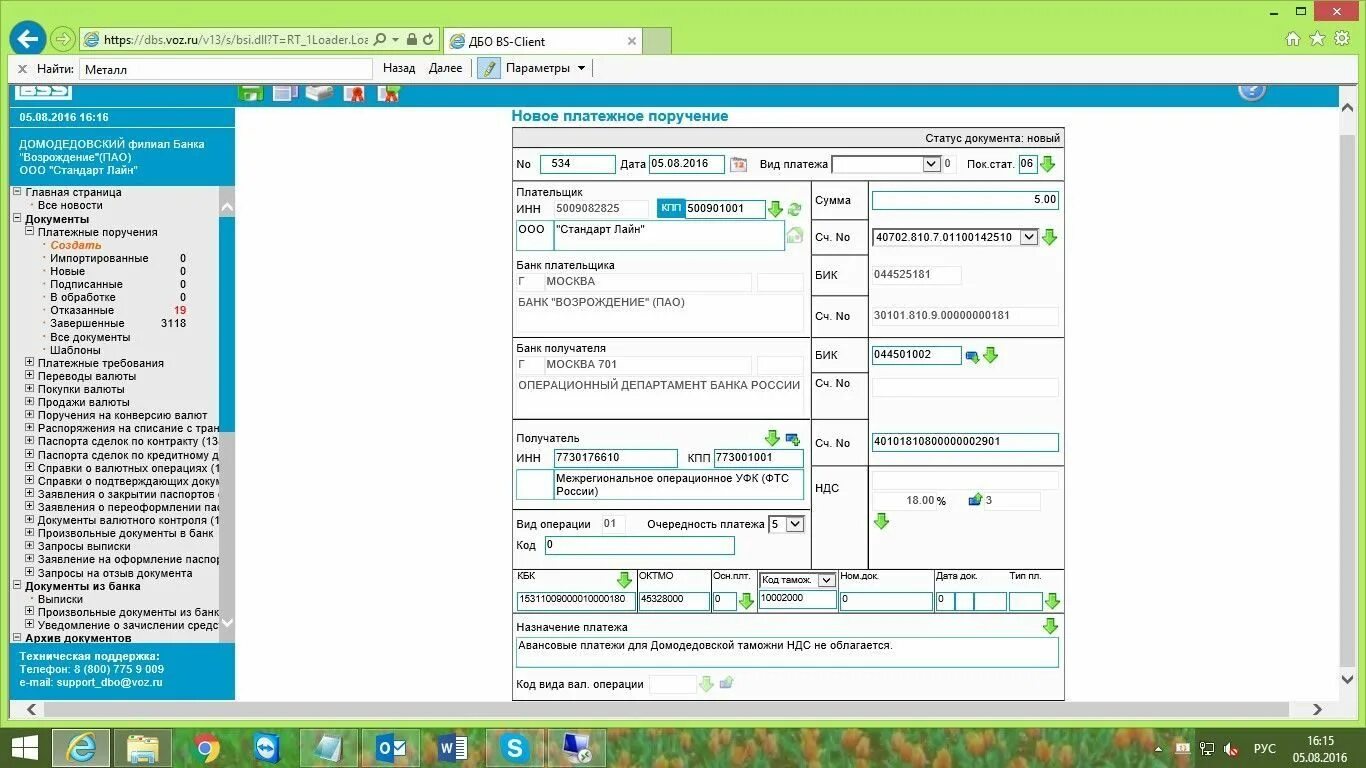Open Все новости in sidebar

pyautogui.click(x=70, y=205)
